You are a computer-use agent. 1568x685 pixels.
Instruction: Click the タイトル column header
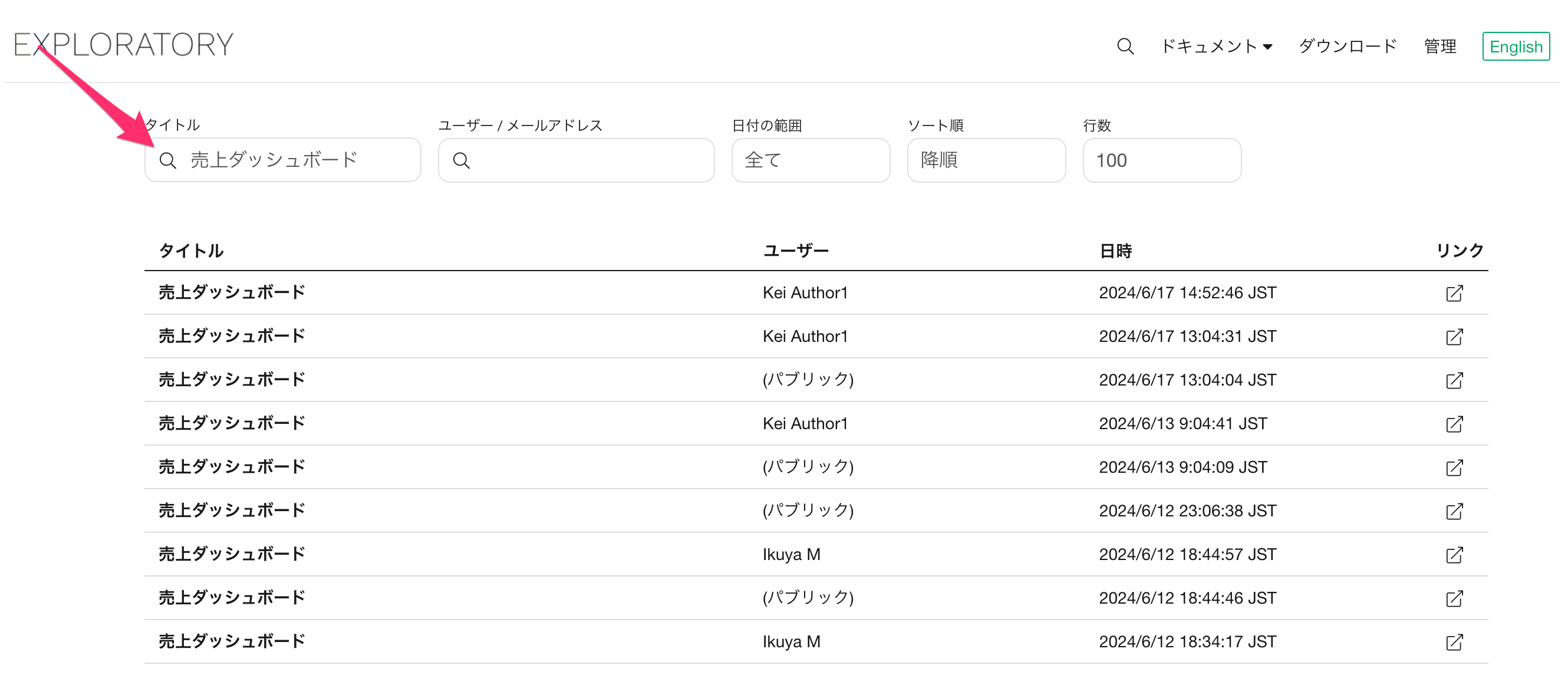pyautogui.click(x=190, y=251)
